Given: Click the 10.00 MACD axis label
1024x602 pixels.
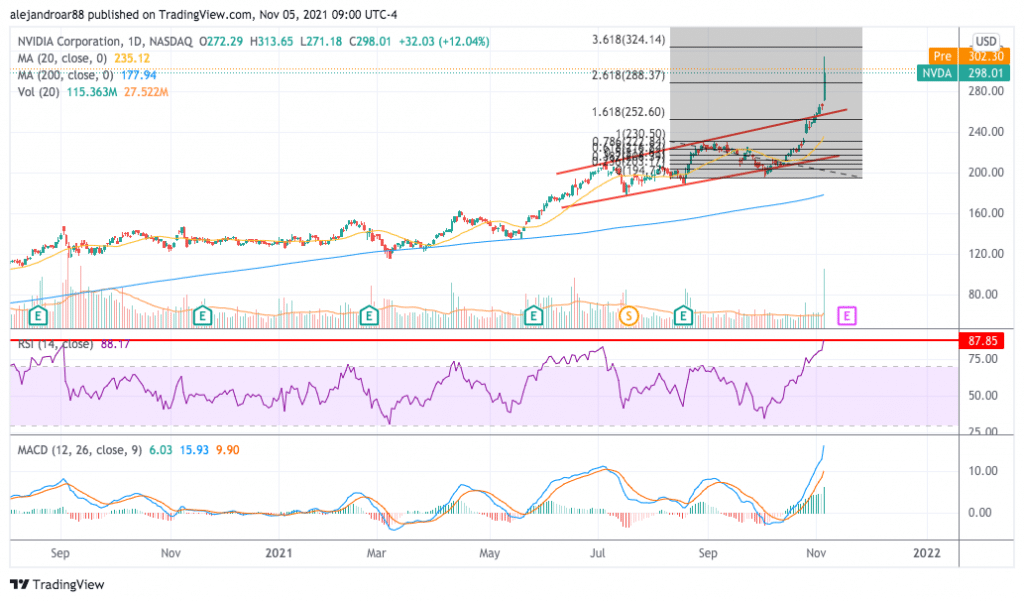Looking at the screenshot, I should coord(983,471).
